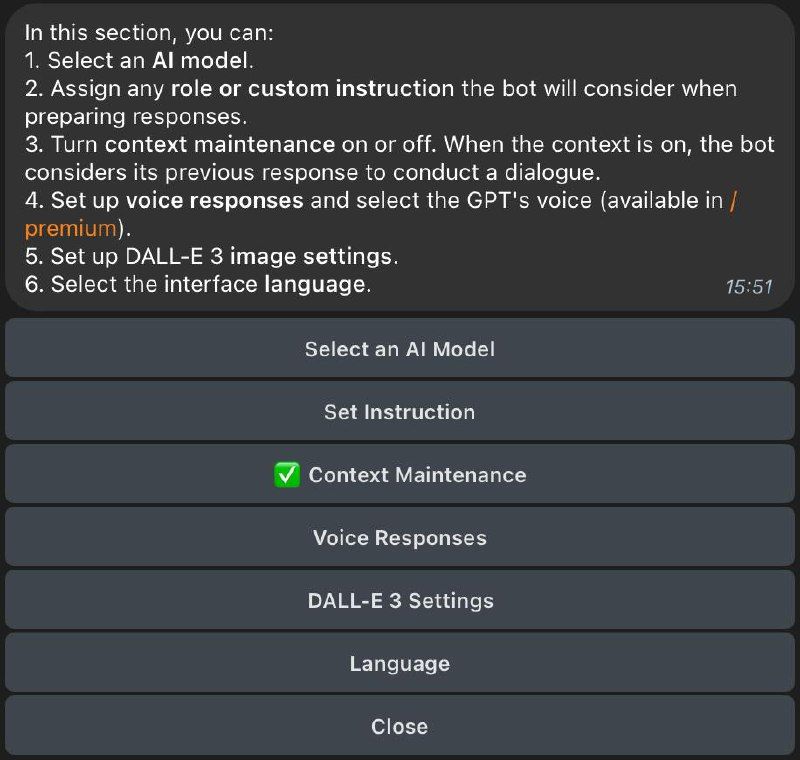Screen dimensions: 800x760
Task: Open DALL-E 3 Settings
Action: [x=400, y=600]
